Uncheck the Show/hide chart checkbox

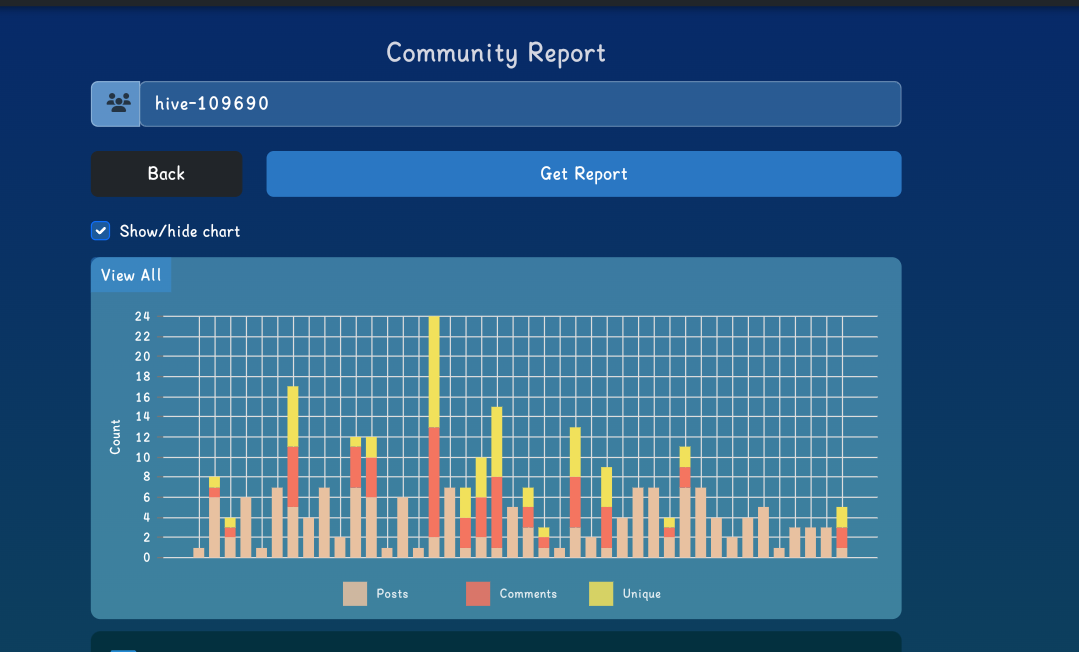coord(100,231)
